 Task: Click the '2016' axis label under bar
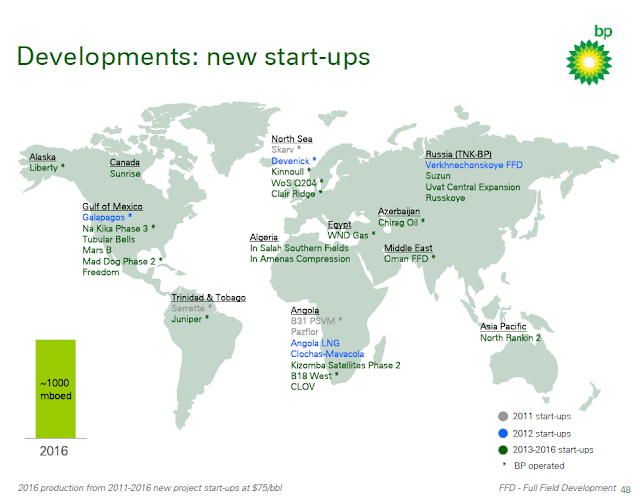[54, 451]
